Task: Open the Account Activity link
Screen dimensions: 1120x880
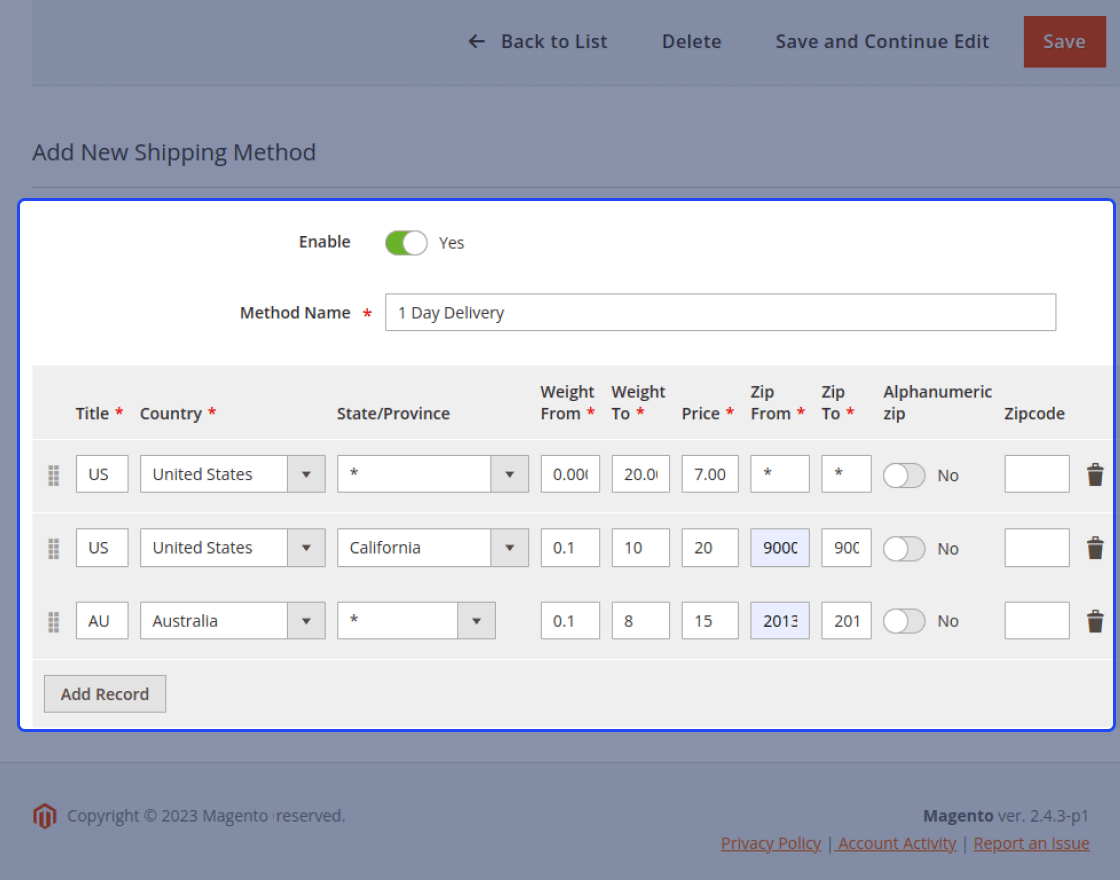Action: tap(896, 843)
